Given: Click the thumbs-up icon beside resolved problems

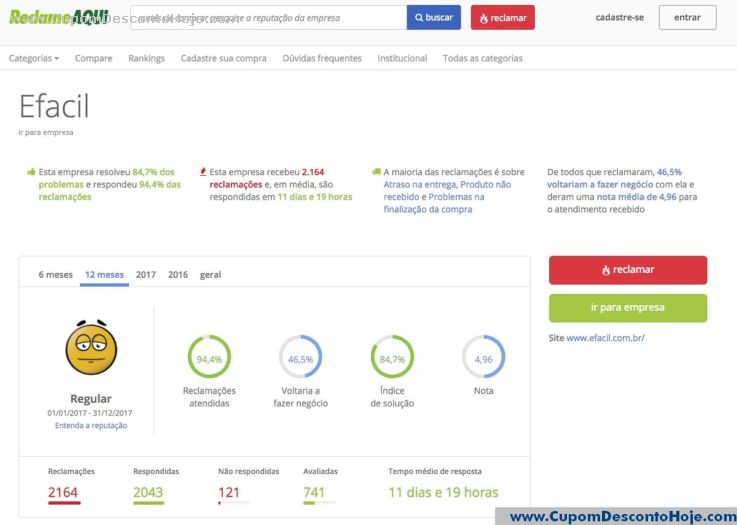Looking at the screenshot, I should click(x=31, y=172).
